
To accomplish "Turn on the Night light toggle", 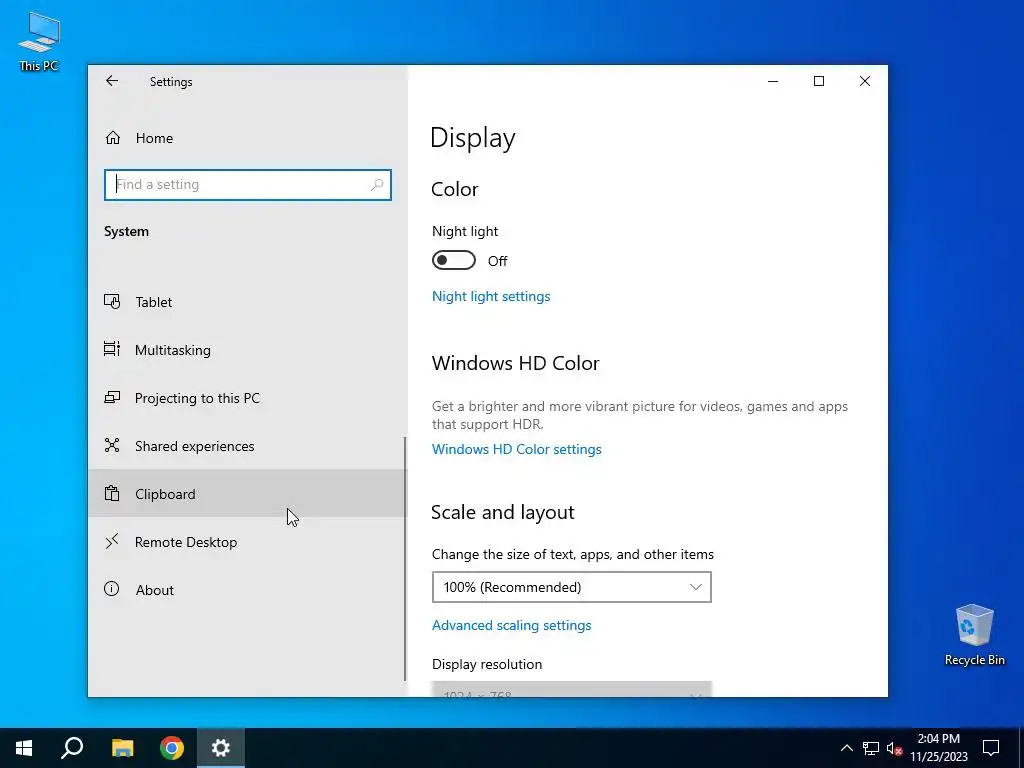I will 454,261.
